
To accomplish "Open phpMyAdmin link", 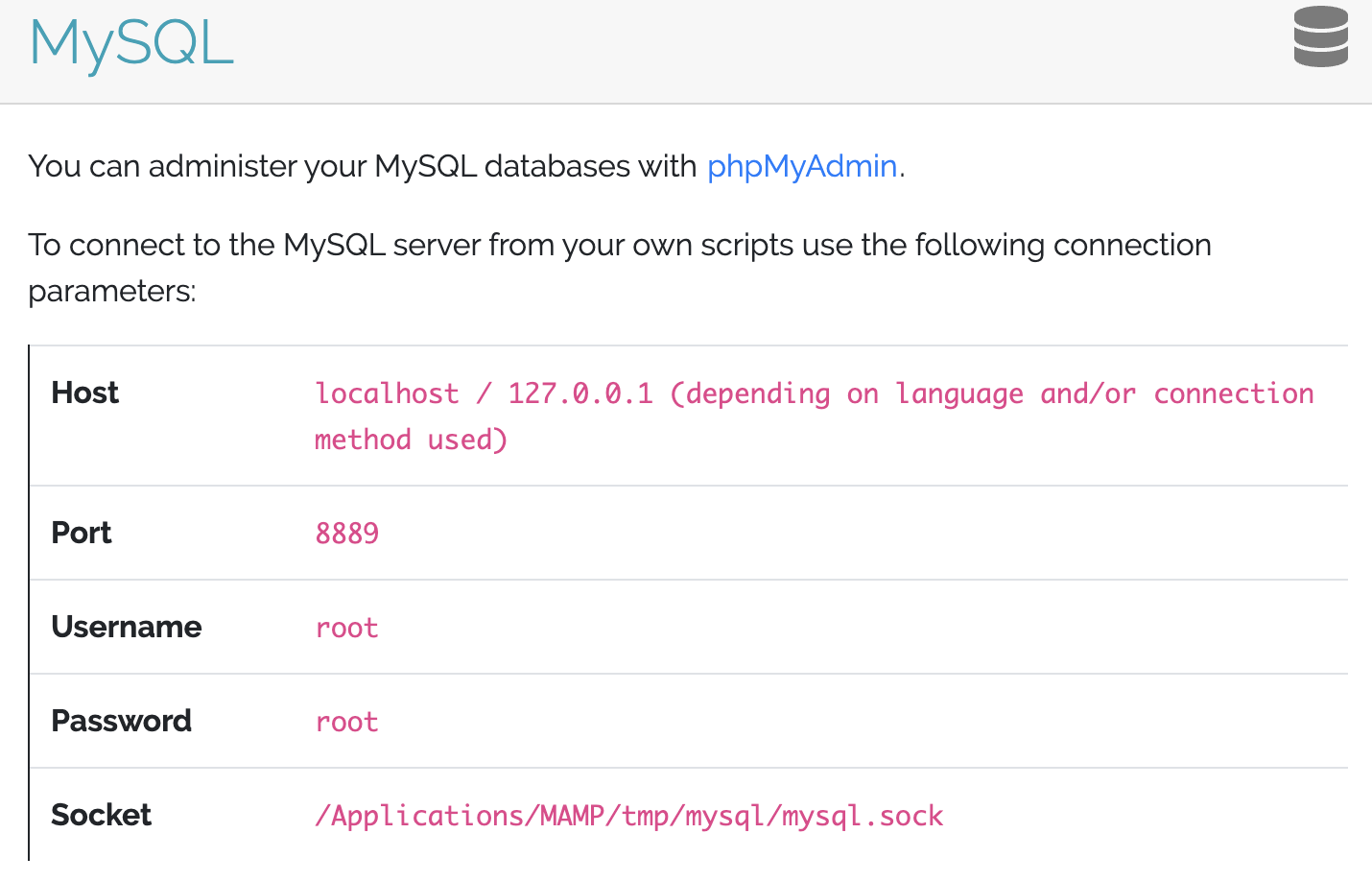I will (x=802, y=166).
